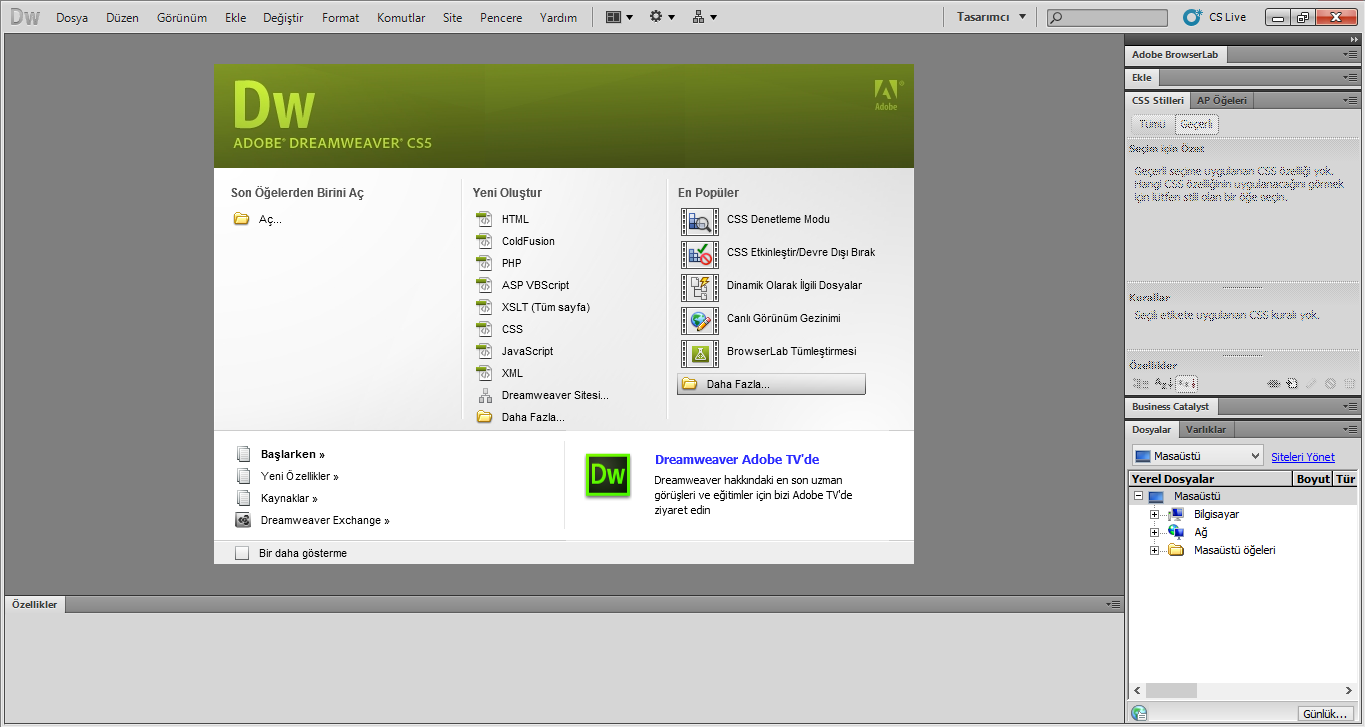
Task: Click the Boyut column header
Action: click(x=1313, y=479)
